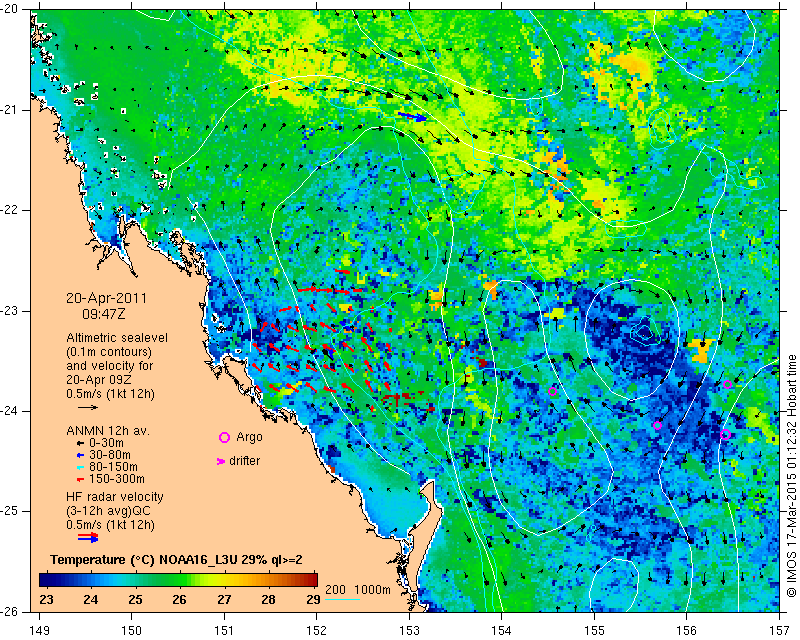Click the '(3-12h avg)QC' legend text
800x640 pixels.
pos(108,511)
